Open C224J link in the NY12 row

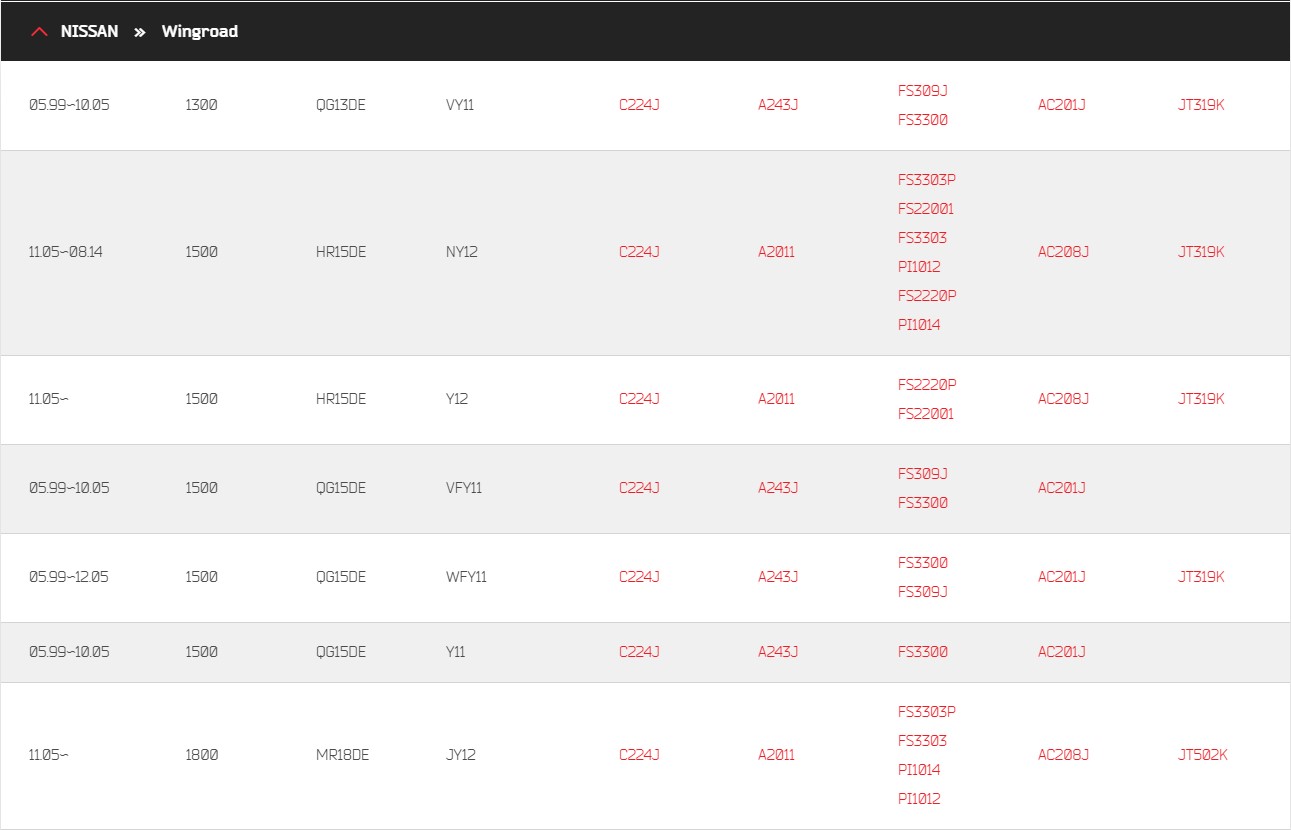(x=639, y=252)
